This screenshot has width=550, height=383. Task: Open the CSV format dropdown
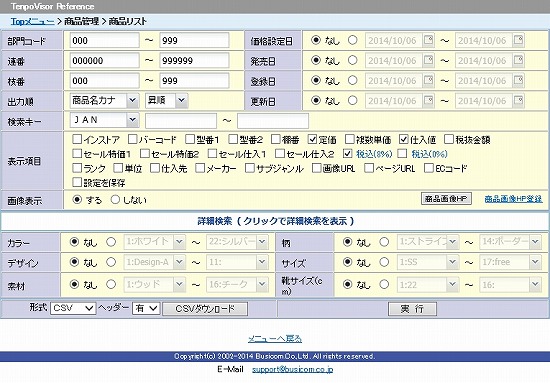(x=73, y=308)
